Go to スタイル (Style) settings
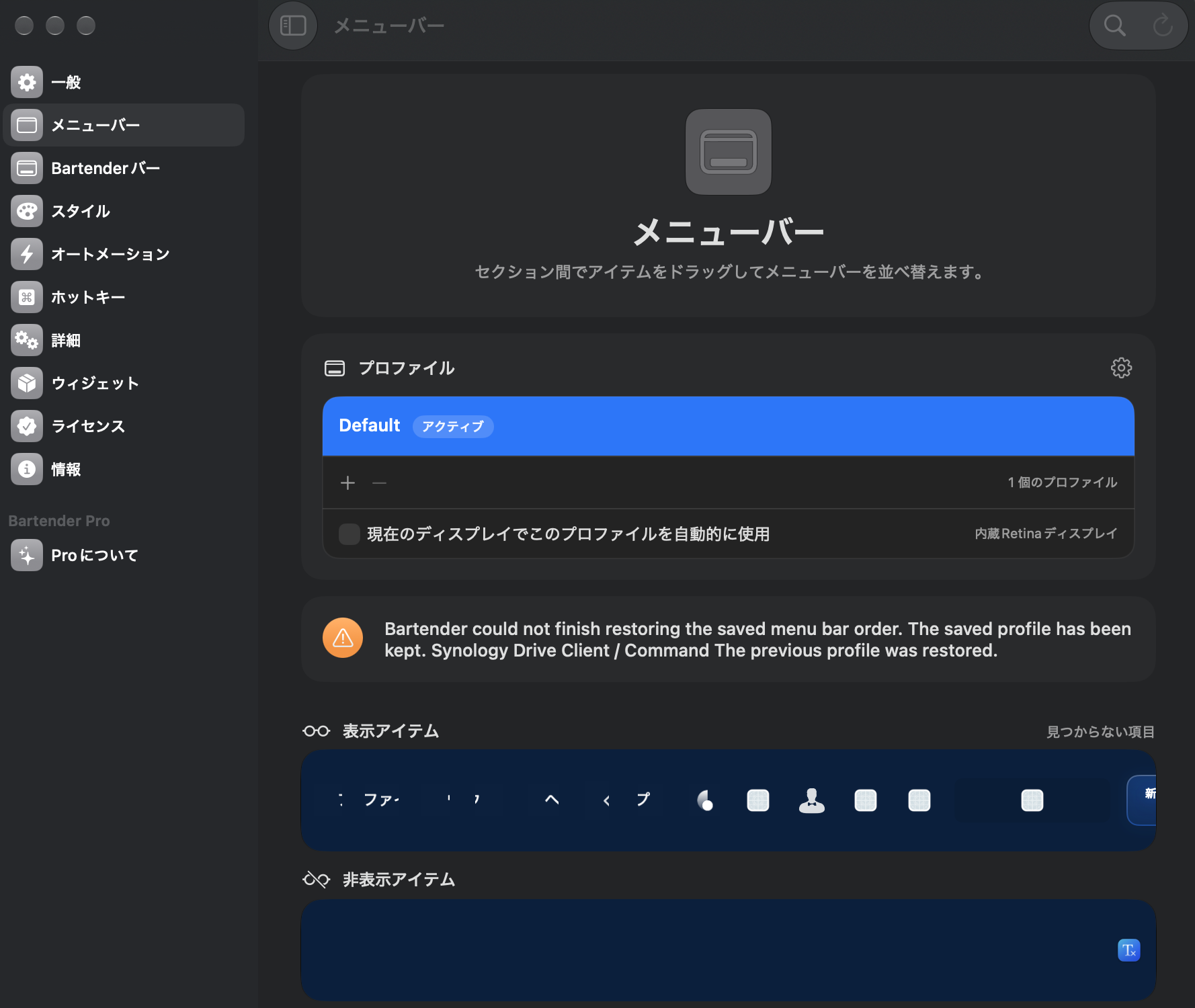 [x=124, y=211]
